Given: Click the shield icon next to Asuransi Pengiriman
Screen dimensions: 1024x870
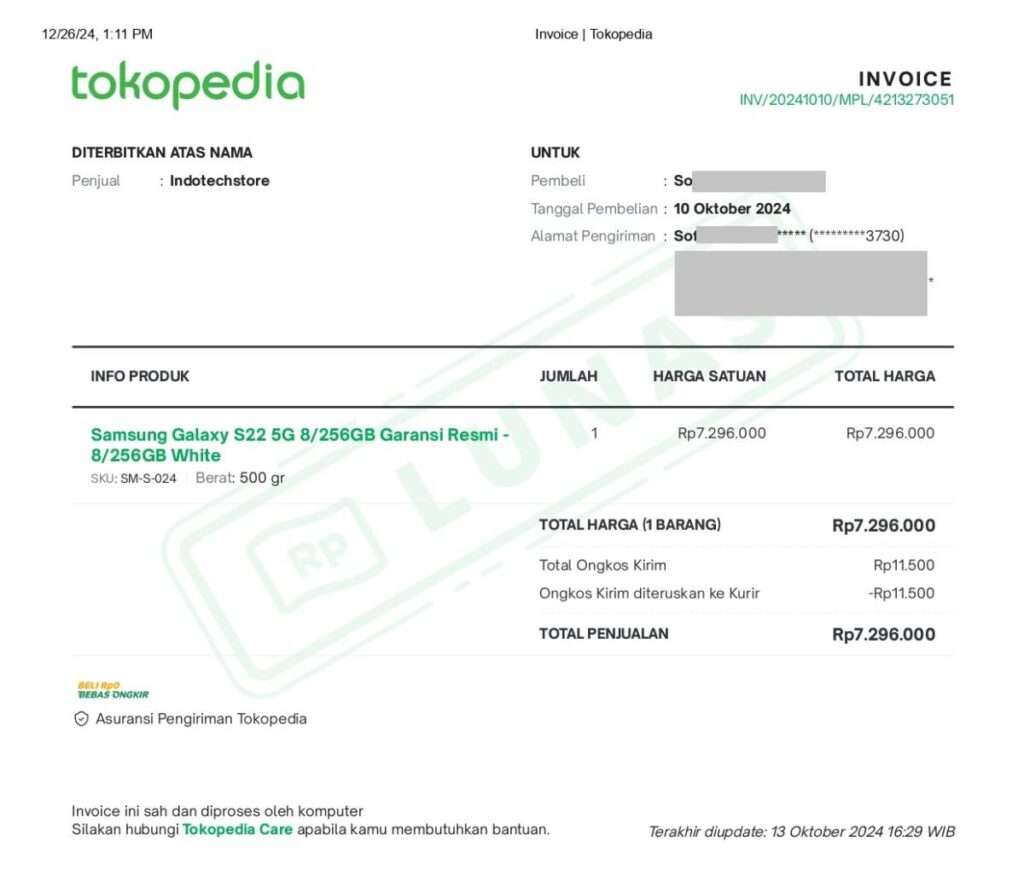Looking at the screenshot, I should coord(80,718).
